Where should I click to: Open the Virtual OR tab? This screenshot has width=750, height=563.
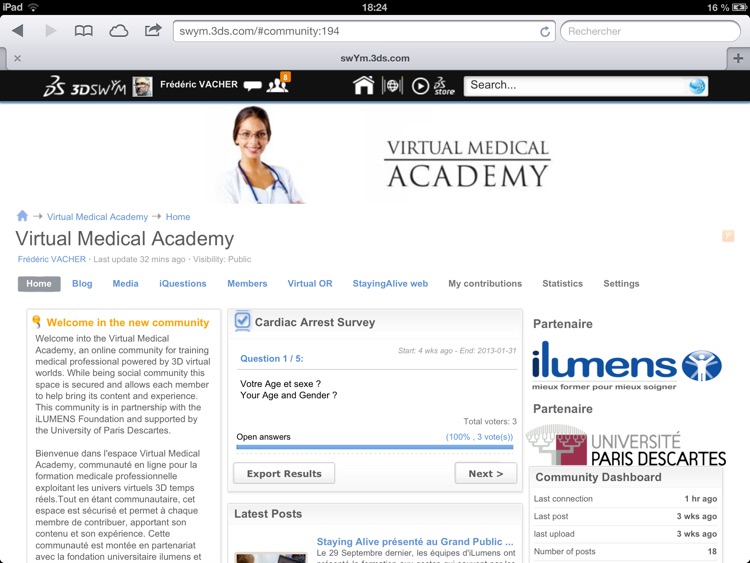(310, 284)
